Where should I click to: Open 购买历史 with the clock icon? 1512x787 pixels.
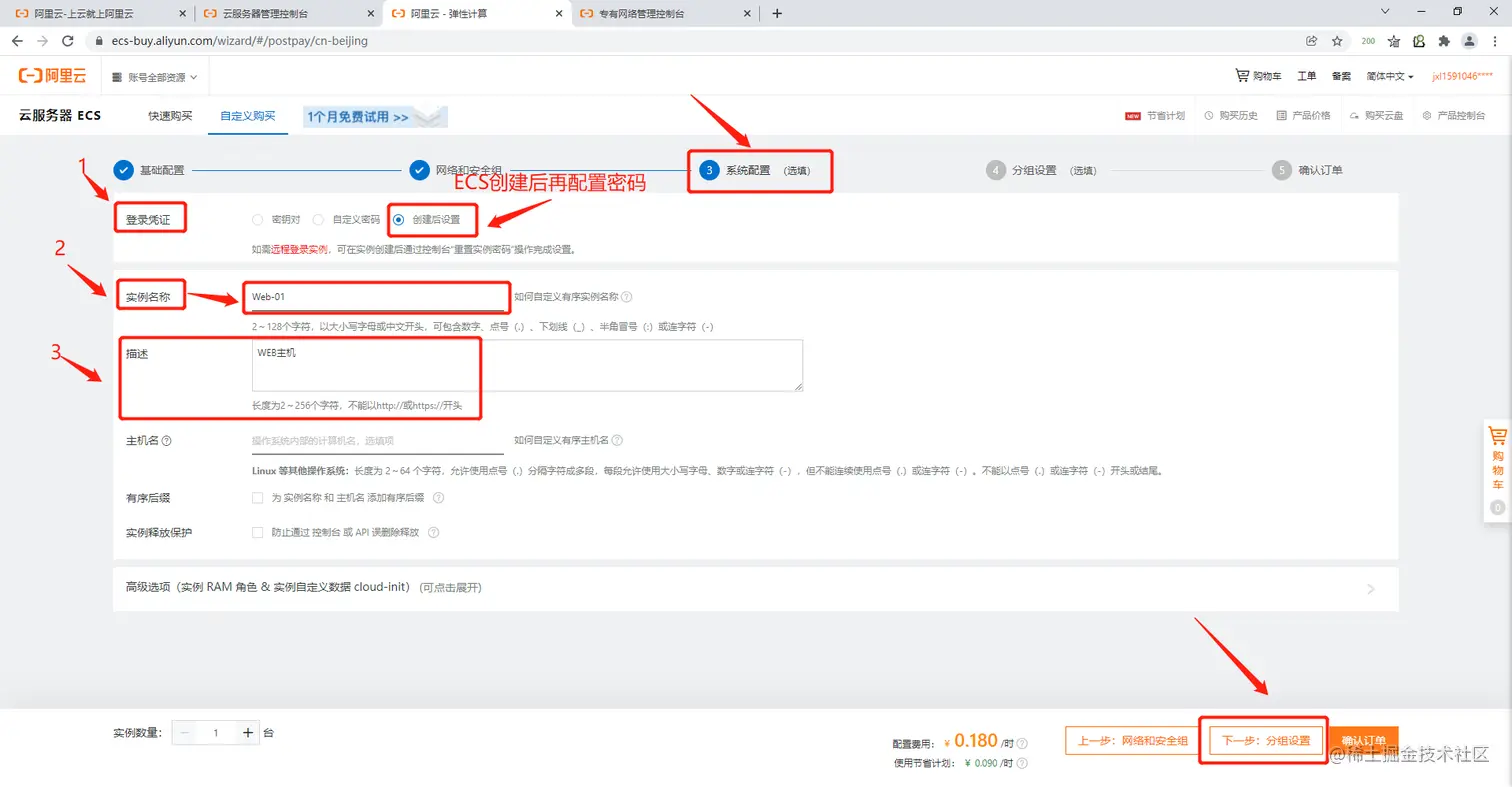1231,115
